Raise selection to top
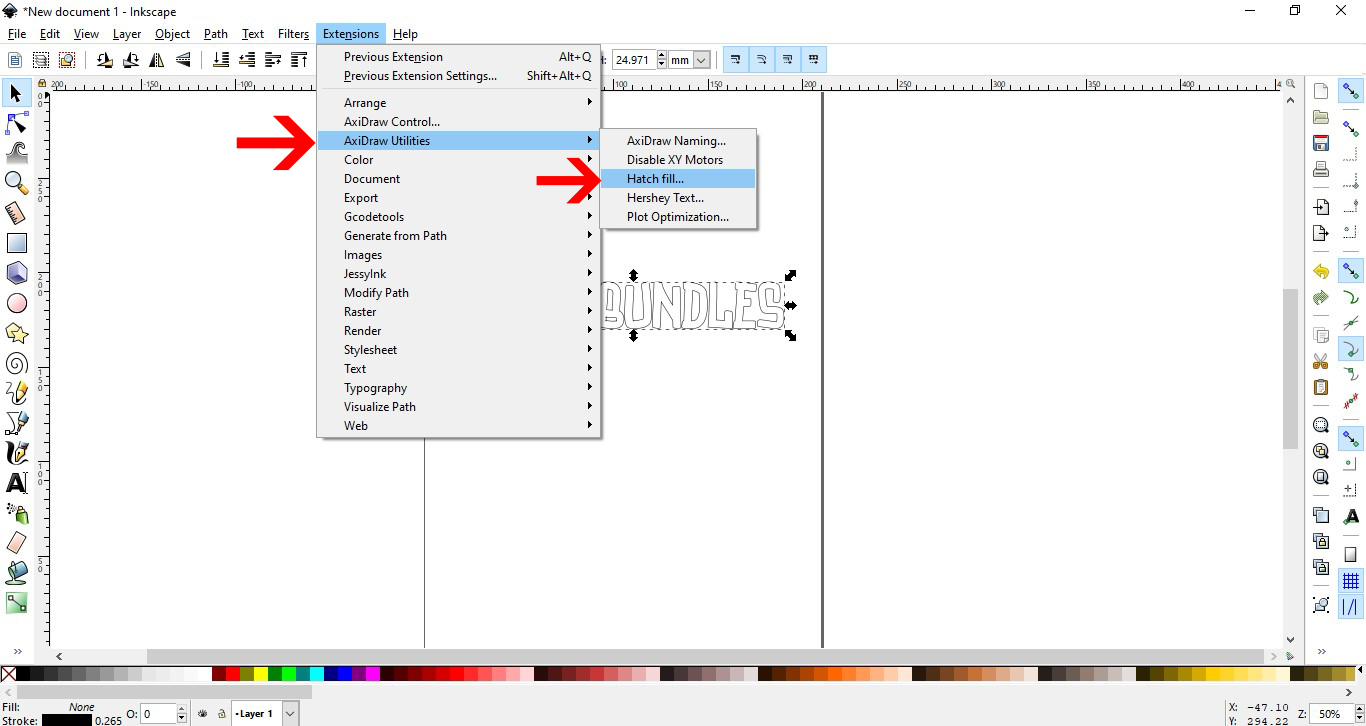This screenshot has height=726, width=1366. point(299,60)
